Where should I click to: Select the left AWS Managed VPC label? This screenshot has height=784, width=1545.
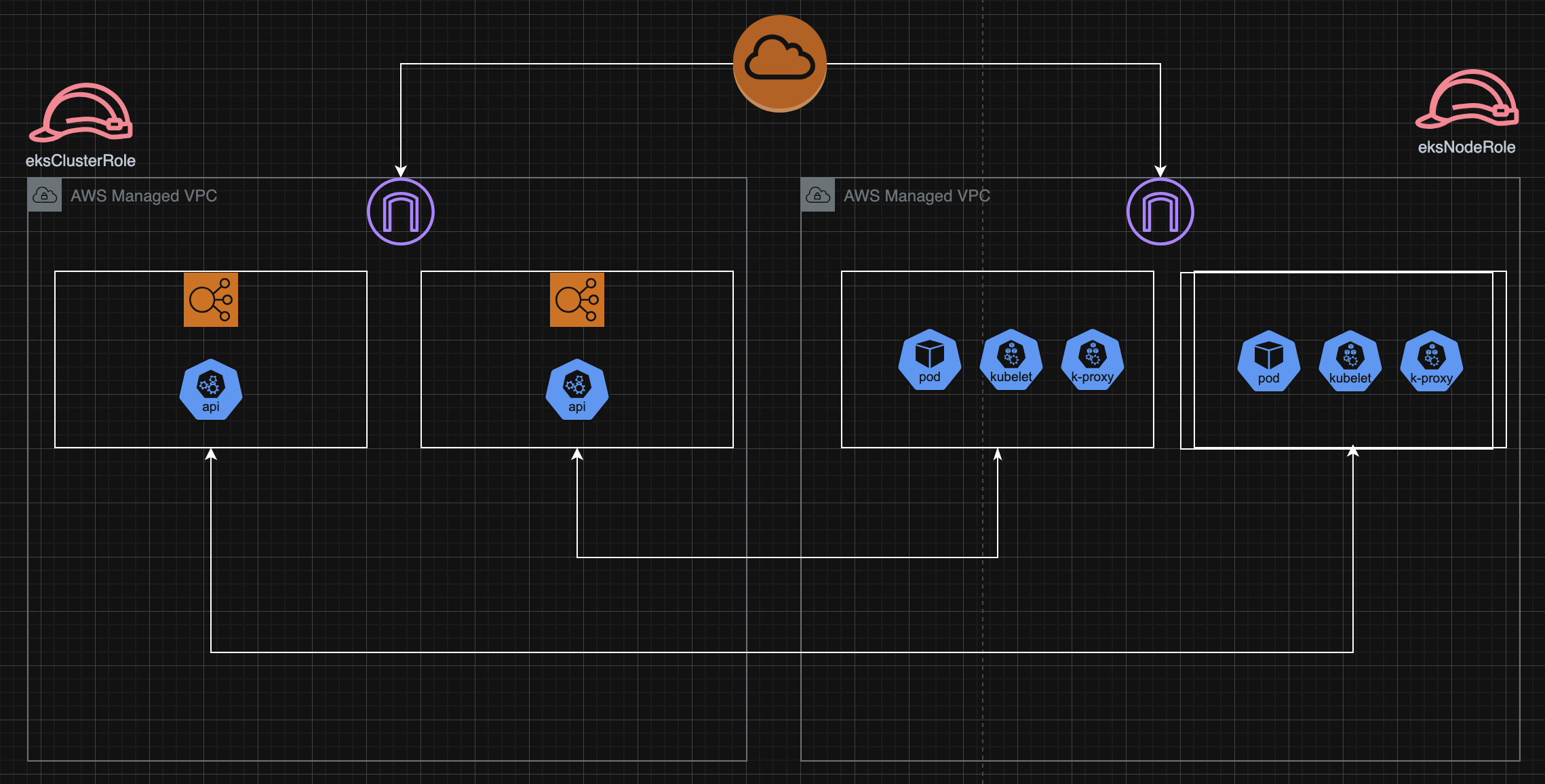(x=144, y=196)
